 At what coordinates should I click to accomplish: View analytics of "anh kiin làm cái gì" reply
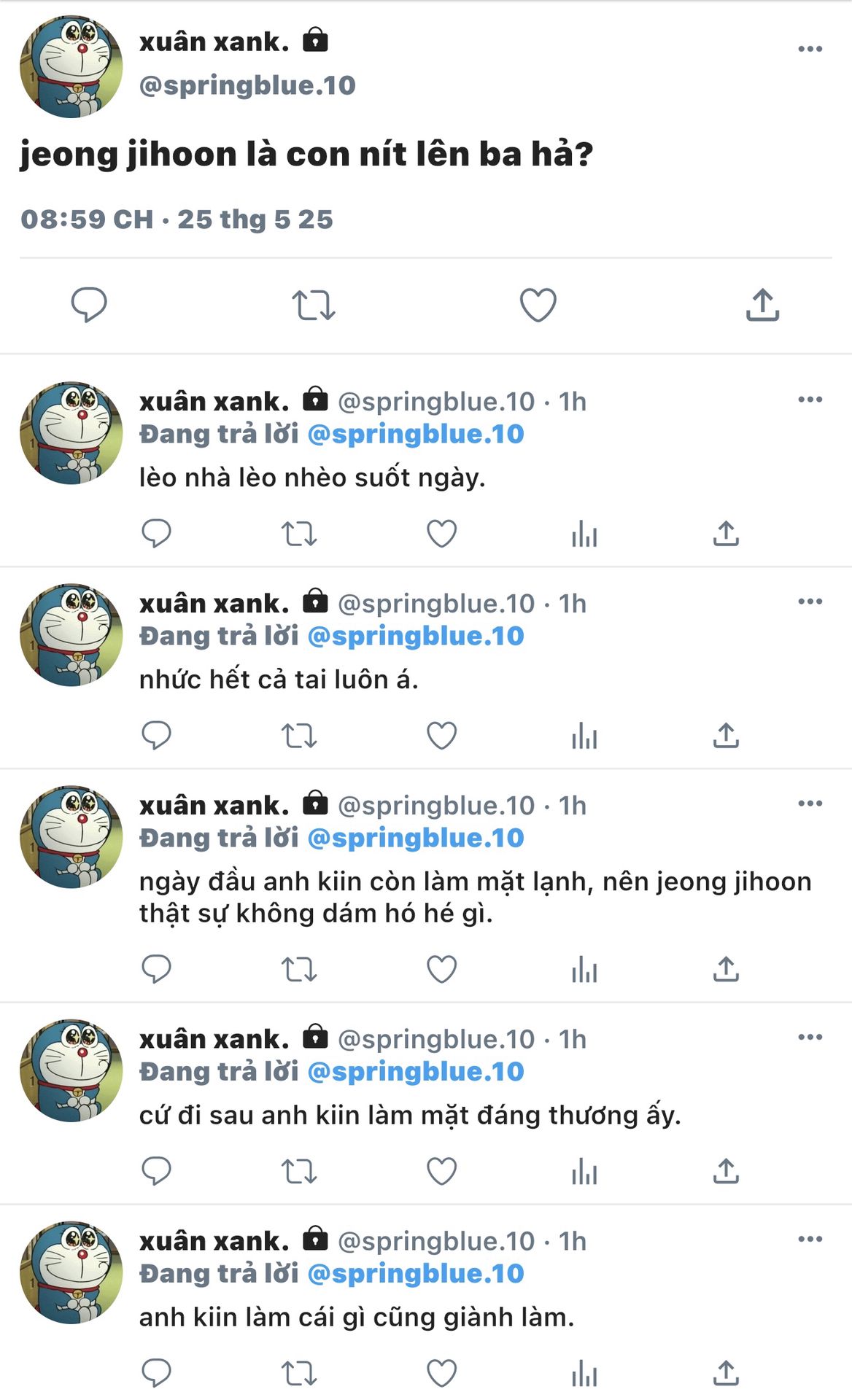click(584, 1374)
